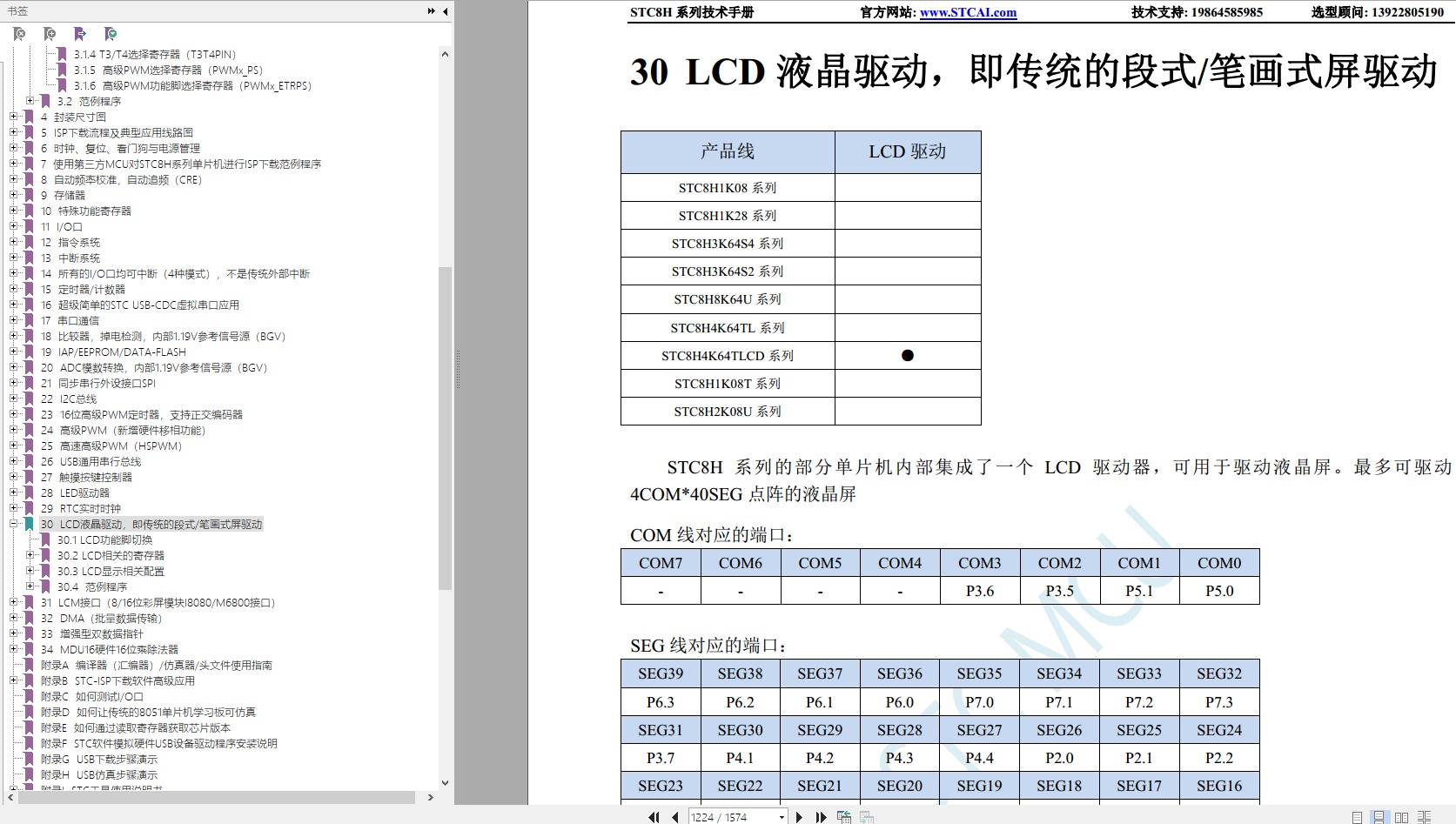Image resolution: width=1456 pixels, height=824 pixels.
Task: Expand the 3.2 范例程序 bookmark node
Action: 30,101
